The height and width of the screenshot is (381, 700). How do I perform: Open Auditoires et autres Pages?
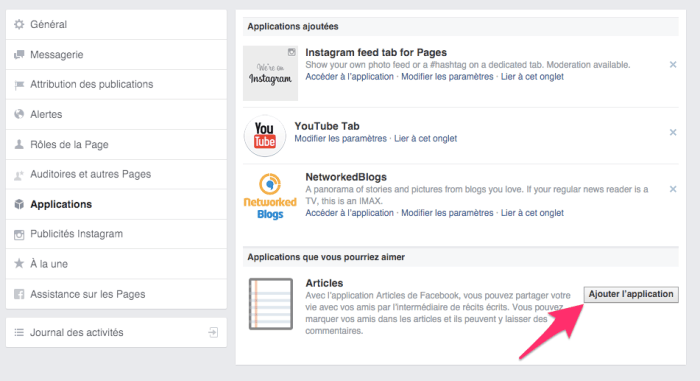point(116,174)
